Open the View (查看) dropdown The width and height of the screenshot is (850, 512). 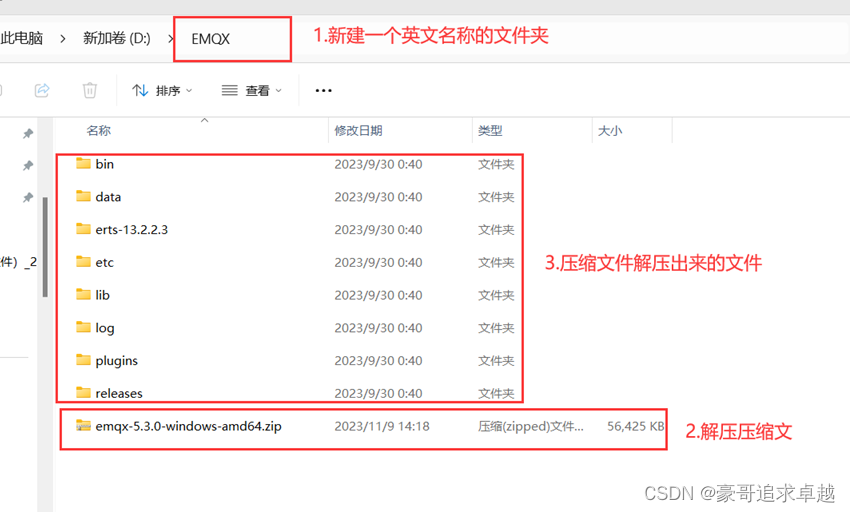click(252, 91)
